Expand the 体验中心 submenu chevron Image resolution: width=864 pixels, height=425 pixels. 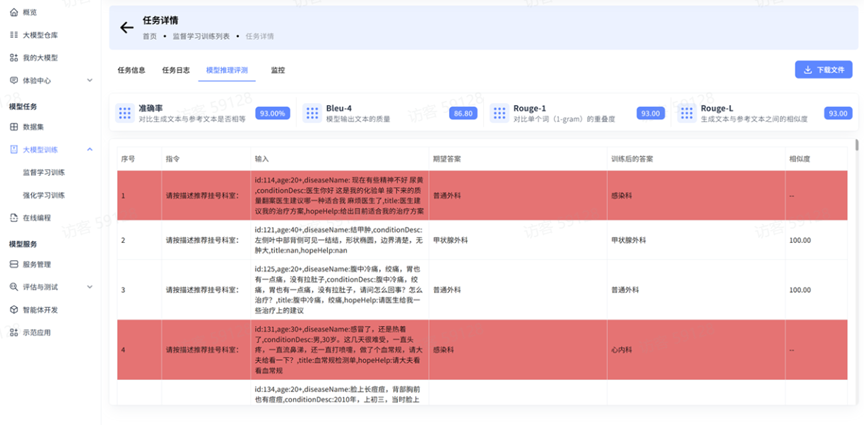[90, 80]
